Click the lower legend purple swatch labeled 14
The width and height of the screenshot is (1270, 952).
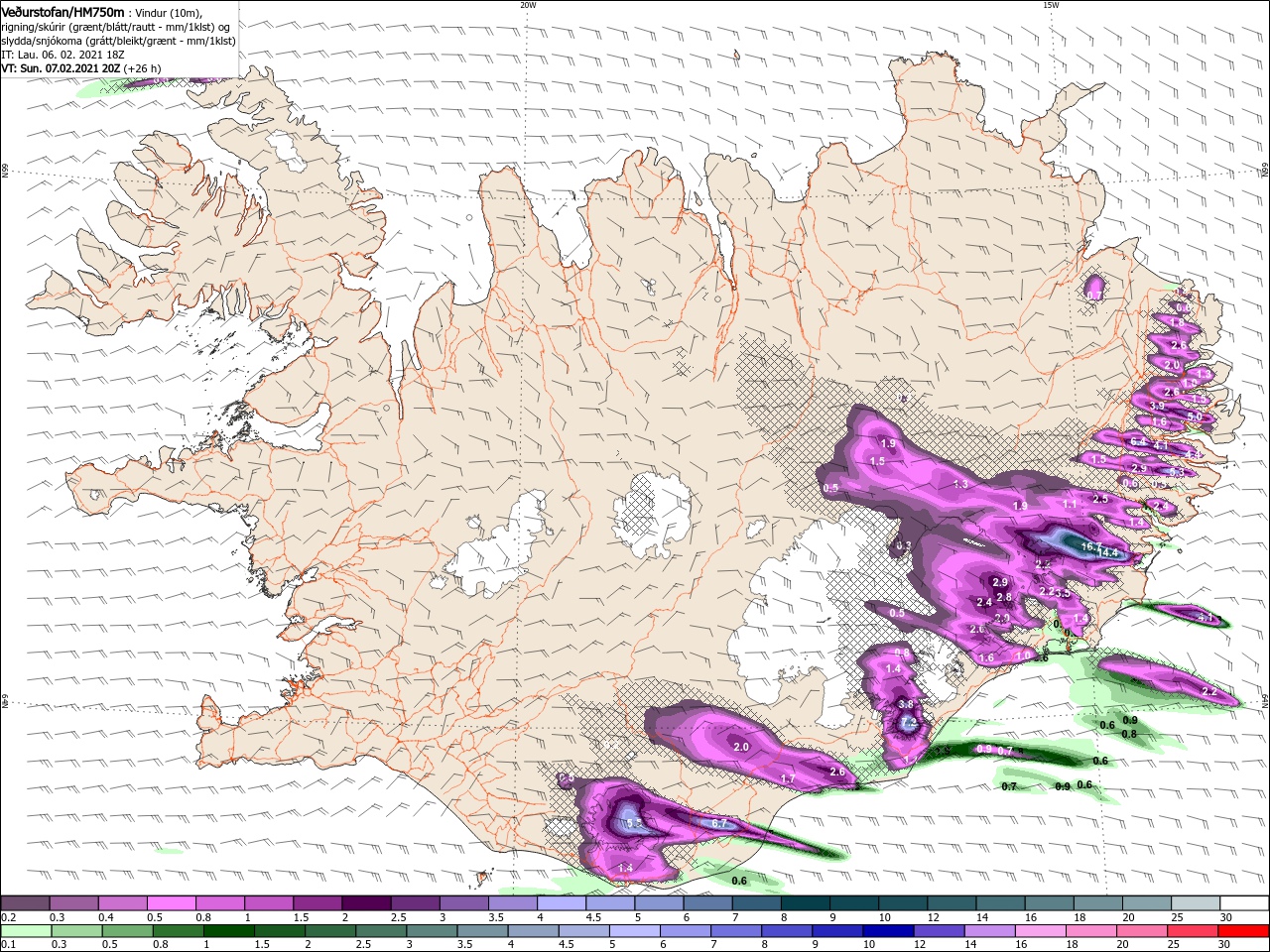point(990,931)
